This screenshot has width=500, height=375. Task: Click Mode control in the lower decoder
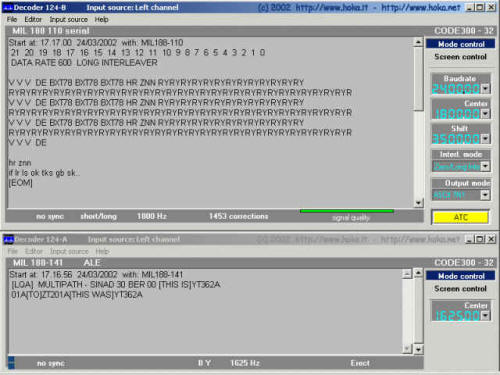coord(461,276)
